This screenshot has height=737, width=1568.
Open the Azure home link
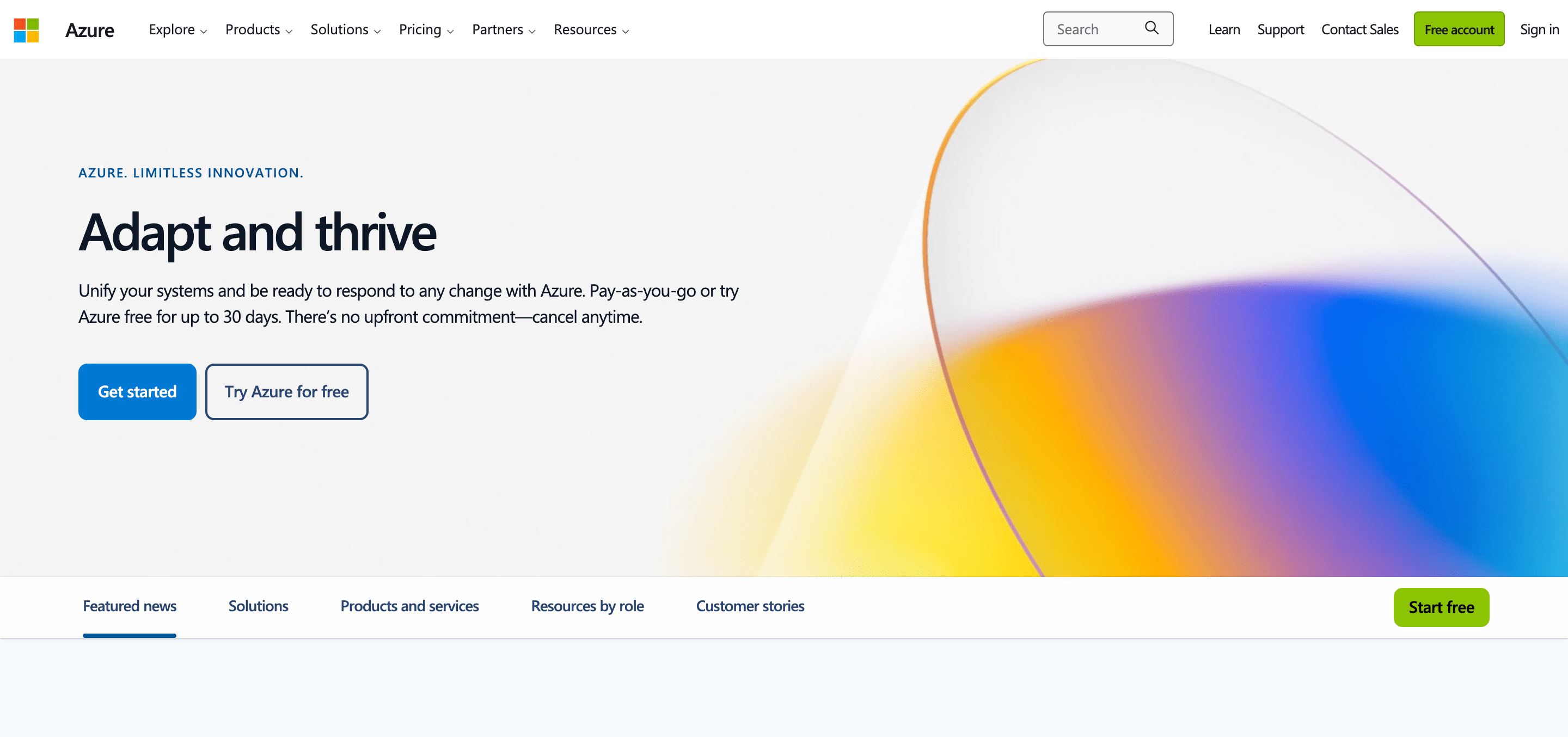pyautogui.click(x=89, y=30)
